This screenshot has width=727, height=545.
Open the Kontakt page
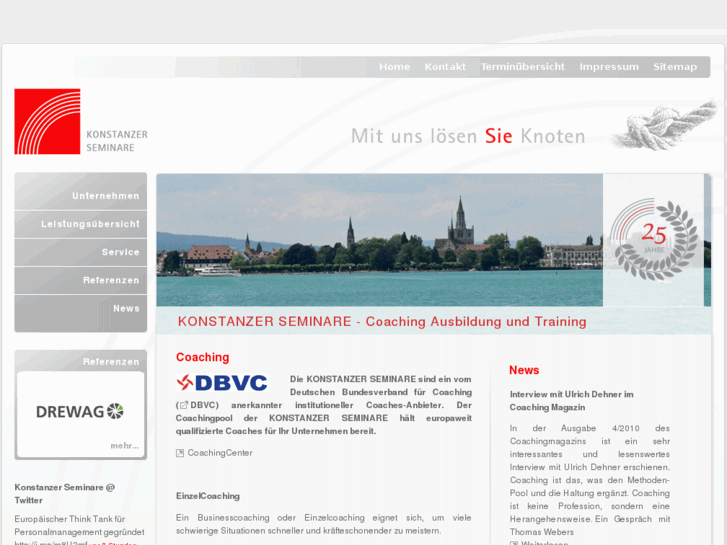coord(445,67)
